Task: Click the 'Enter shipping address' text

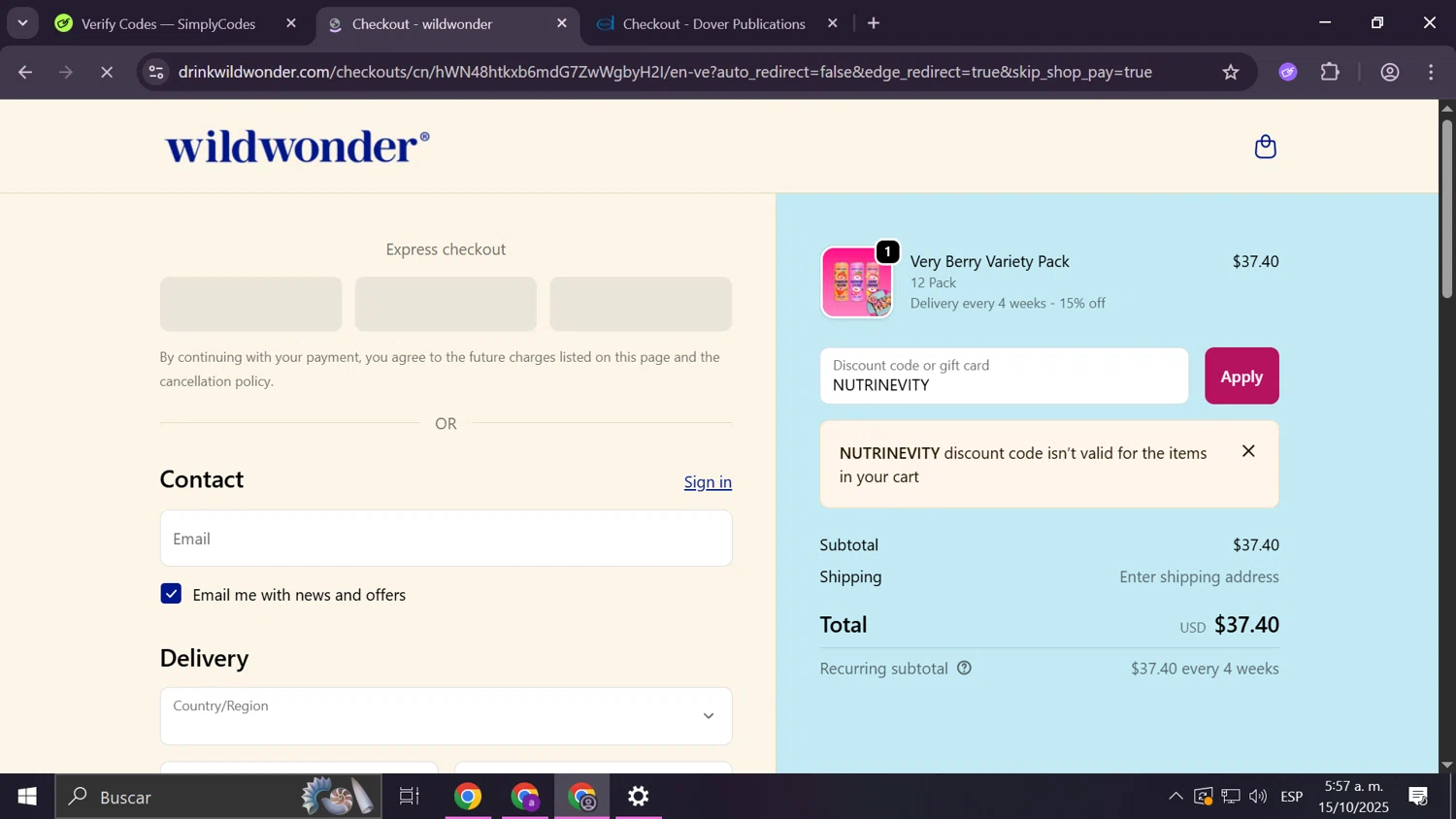Action: point(1199,577)
